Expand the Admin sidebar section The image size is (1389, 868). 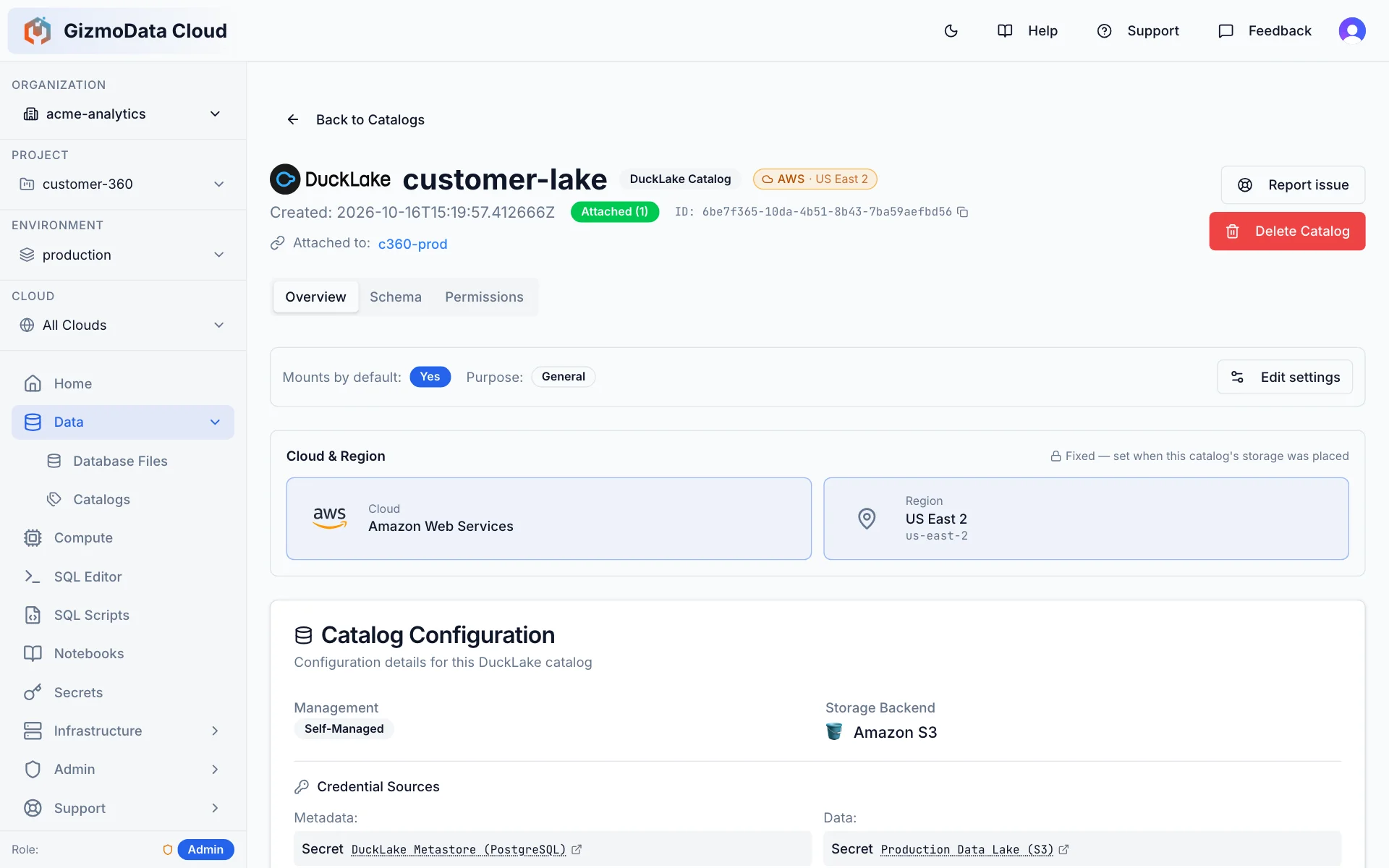(x=215, y=769)
